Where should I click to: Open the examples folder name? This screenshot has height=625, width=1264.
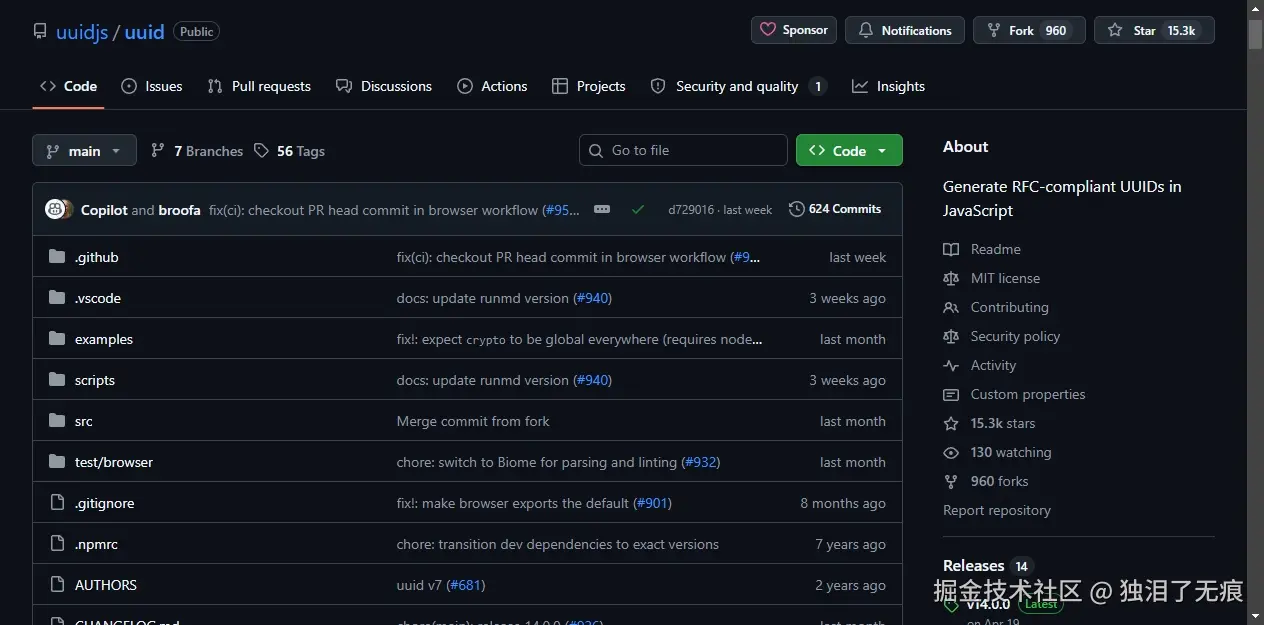[104, 339]
